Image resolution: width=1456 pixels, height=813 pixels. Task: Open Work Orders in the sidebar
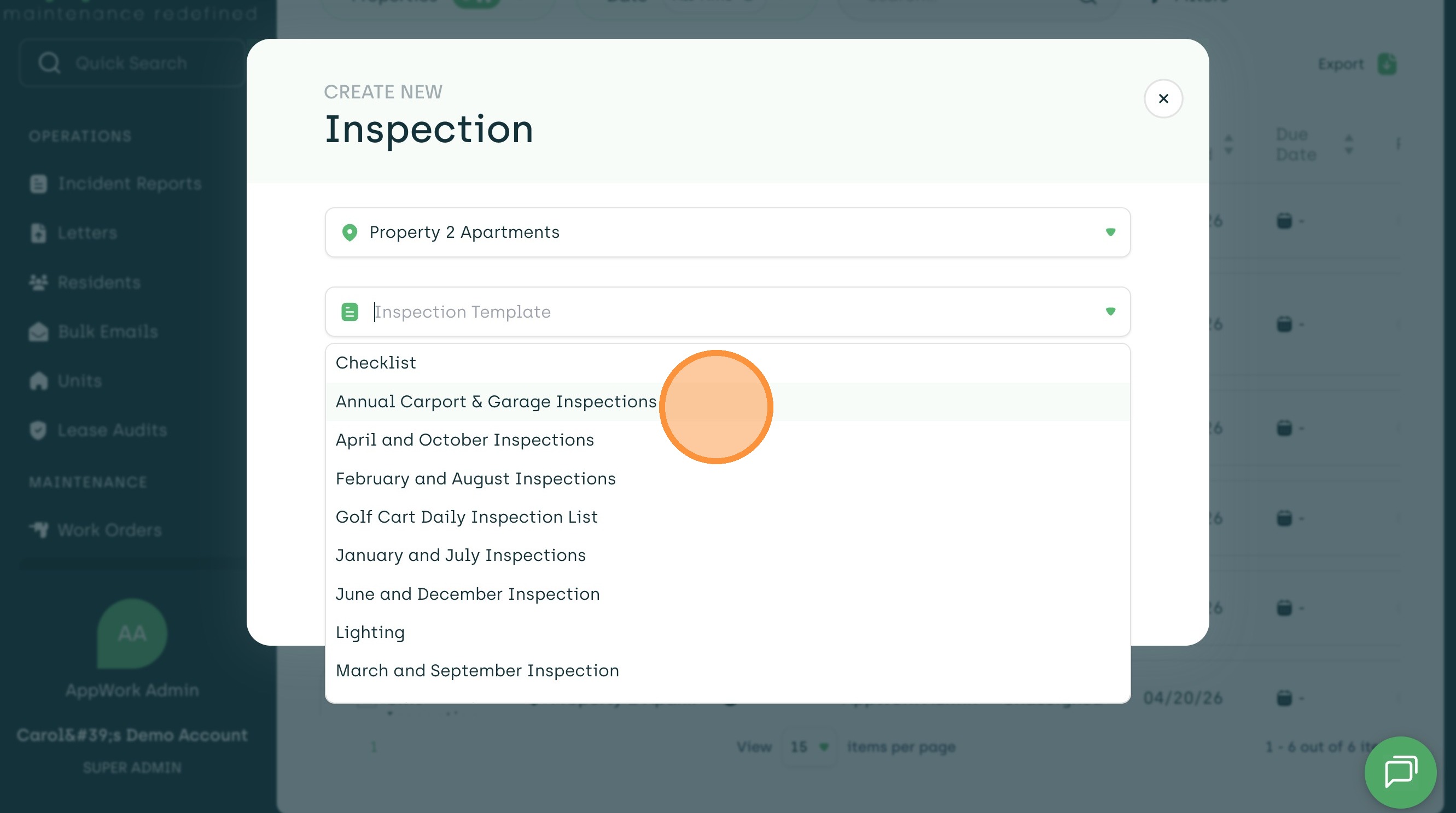[109, 530]
